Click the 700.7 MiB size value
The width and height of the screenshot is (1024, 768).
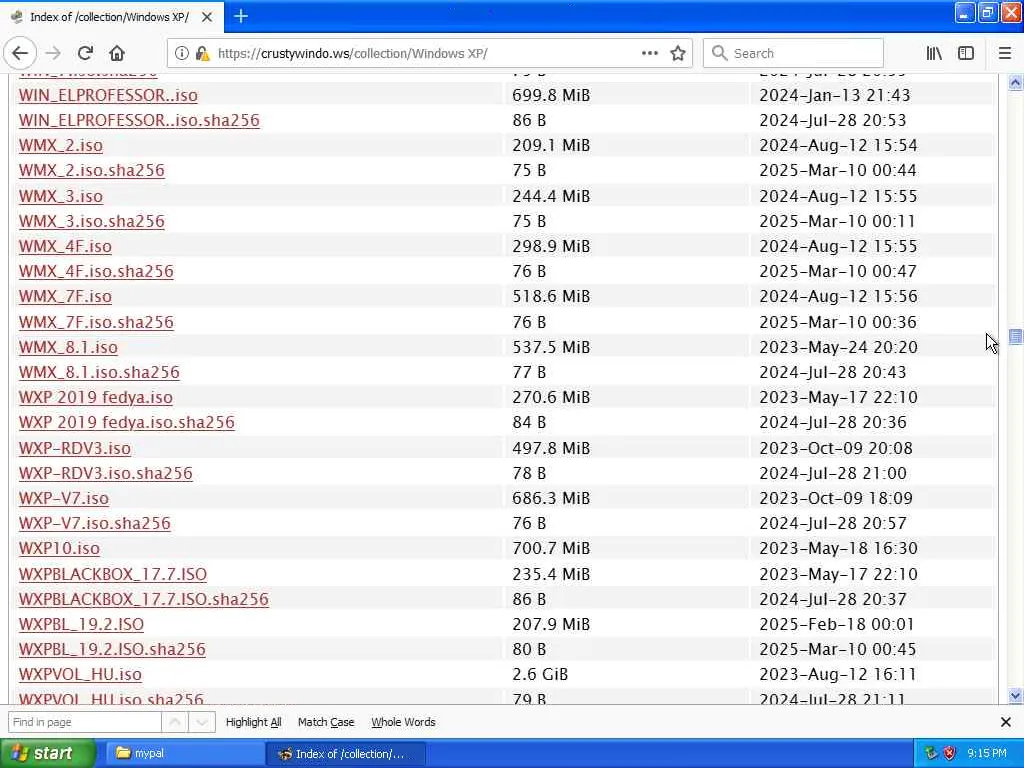point(551,549)
